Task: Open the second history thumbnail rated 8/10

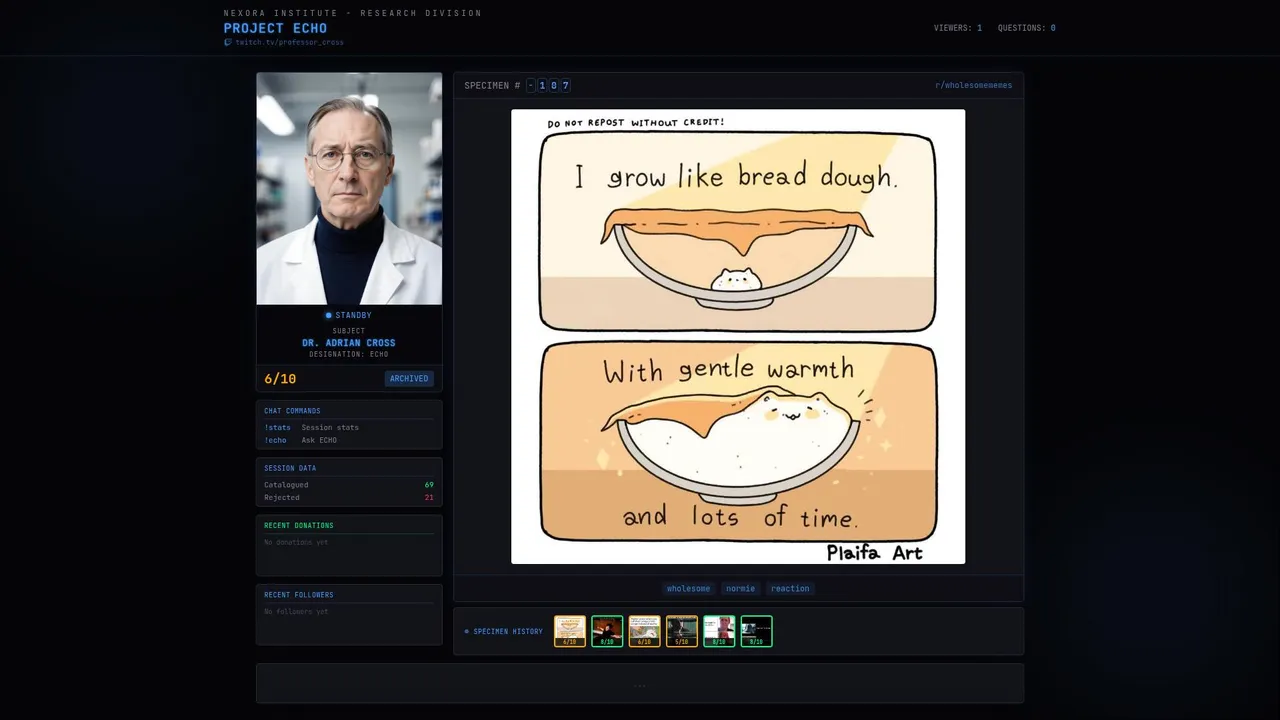Action: (x=607, y=631)
